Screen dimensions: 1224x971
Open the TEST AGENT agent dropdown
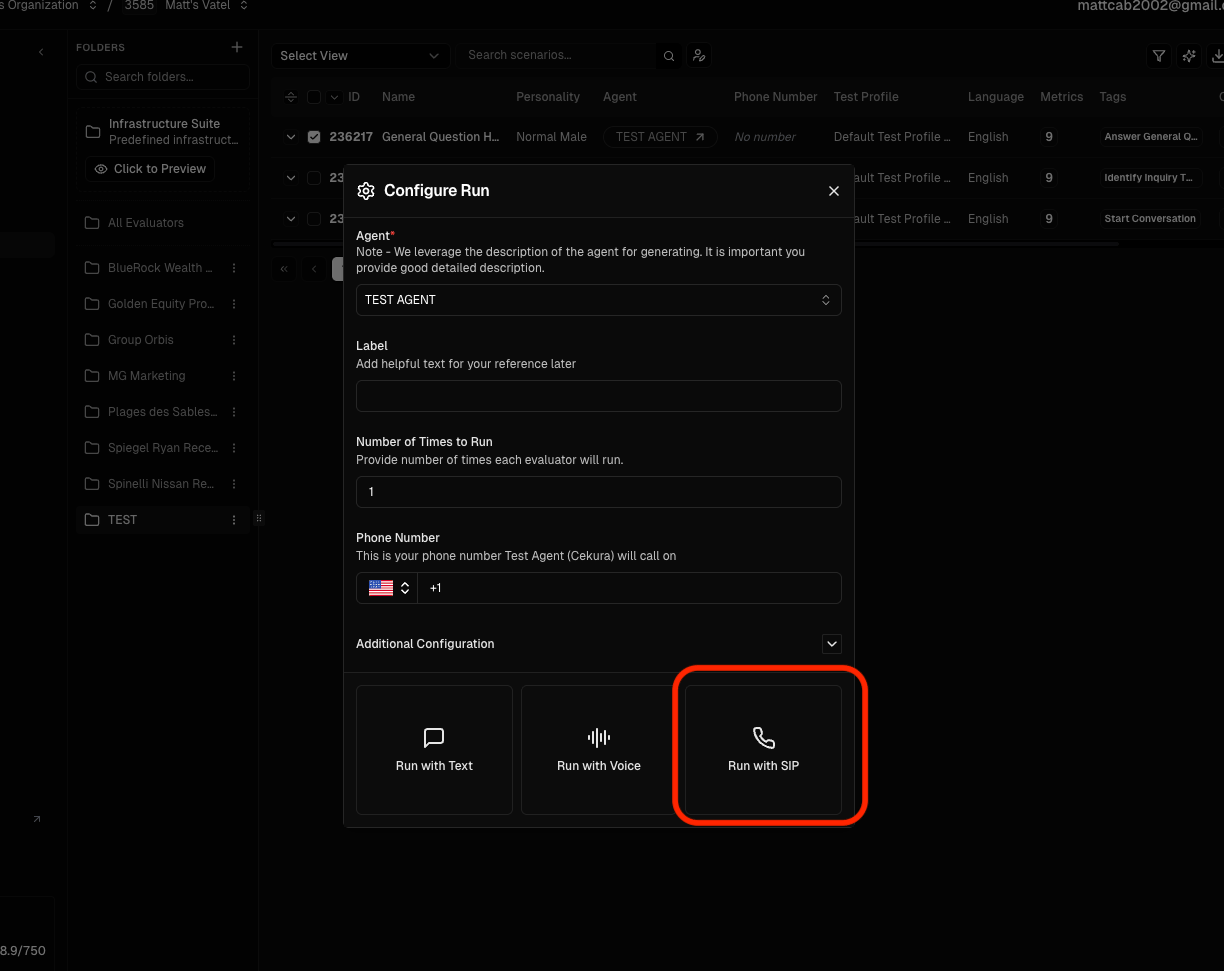598,300
